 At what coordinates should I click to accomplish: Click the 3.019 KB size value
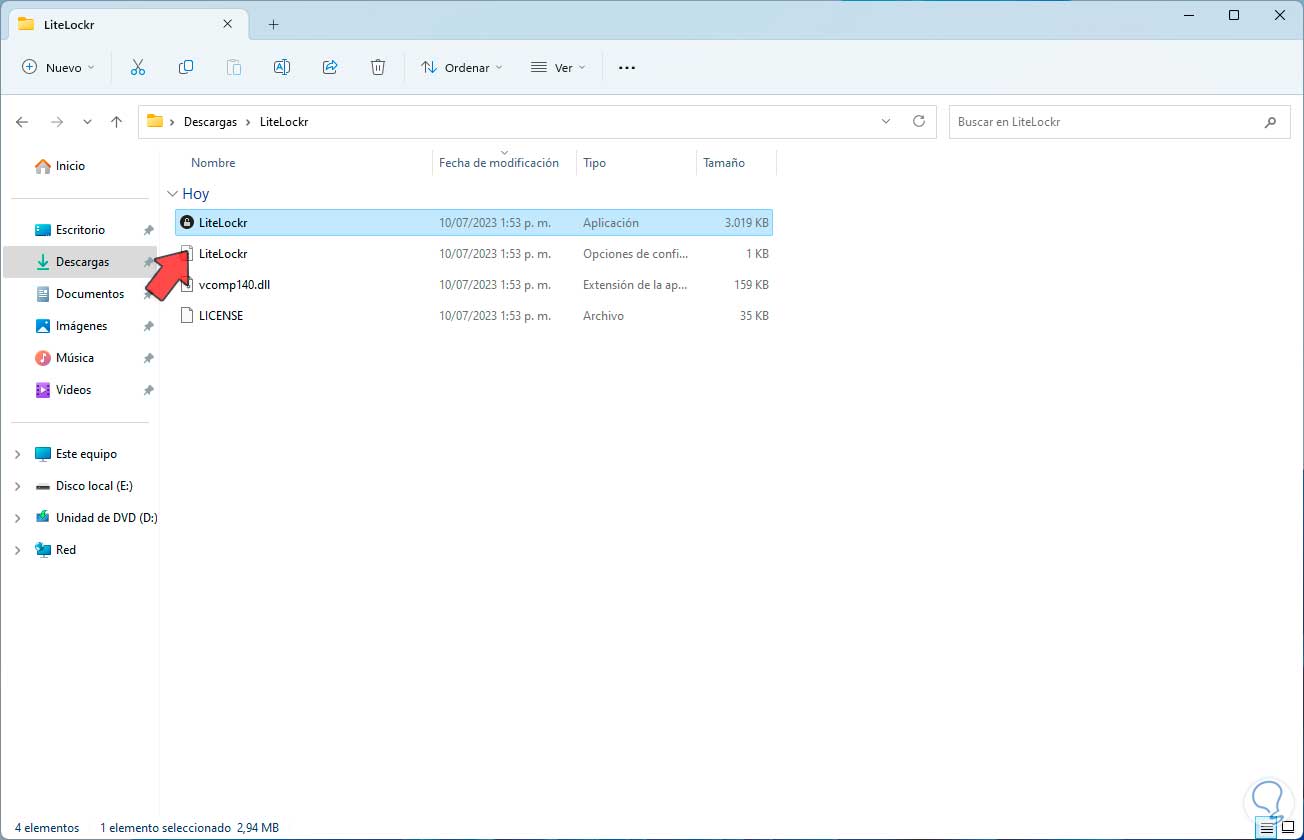click(x=747, y=223)
